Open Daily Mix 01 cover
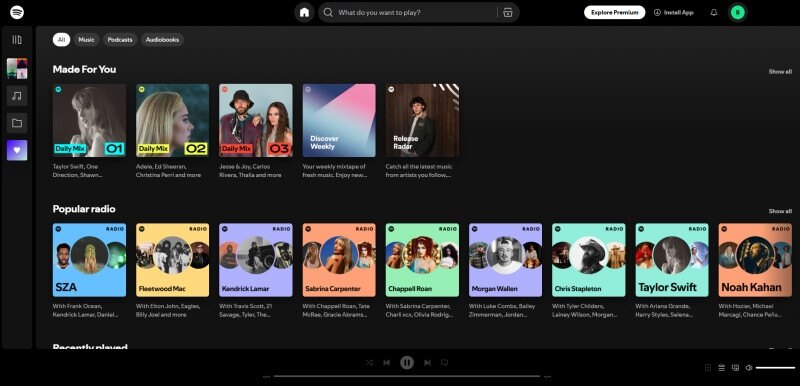The height and width of the screenshot is (386, 800). coord(89,120)
